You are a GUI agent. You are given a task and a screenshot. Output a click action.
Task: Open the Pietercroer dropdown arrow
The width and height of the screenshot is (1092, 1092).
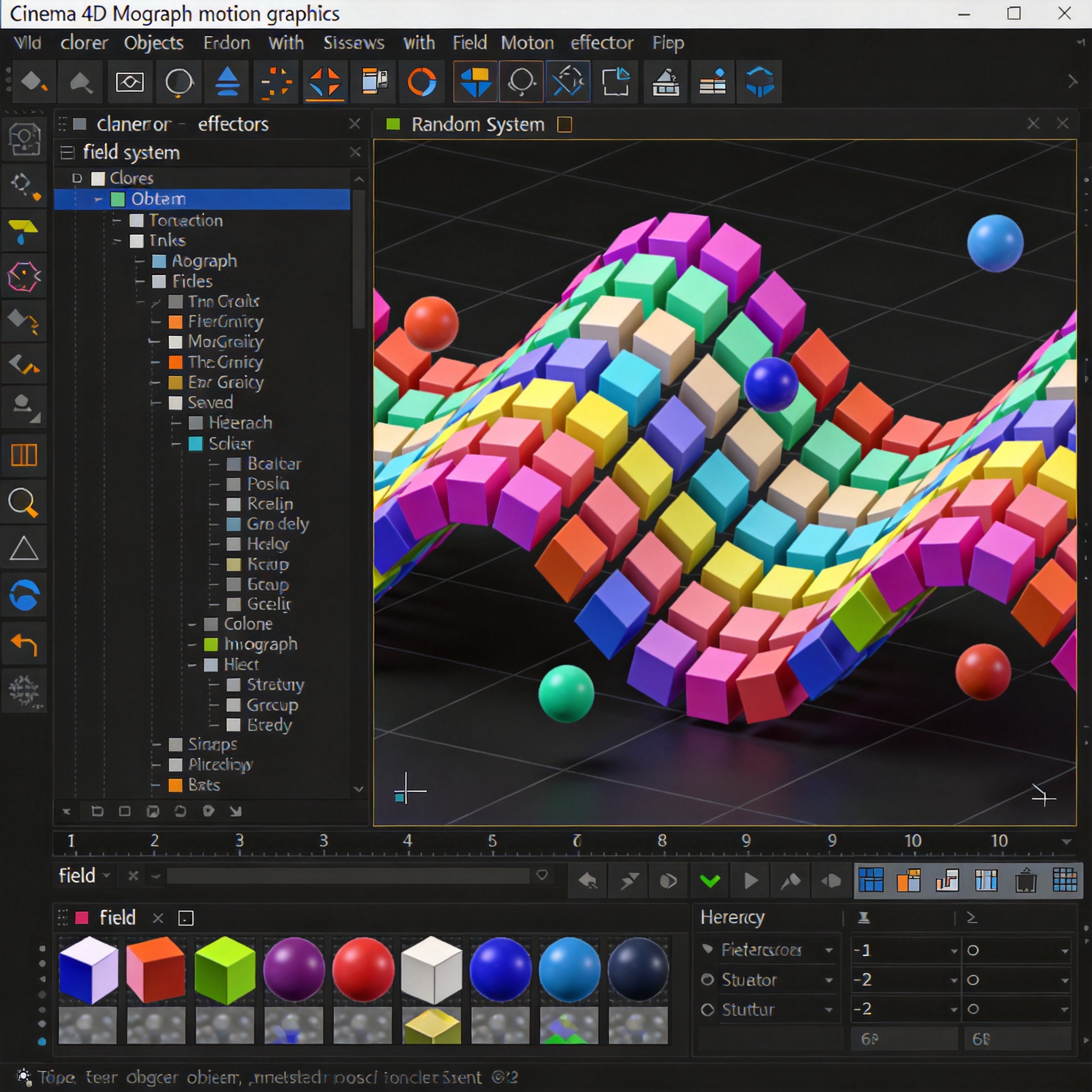point(829,950)
